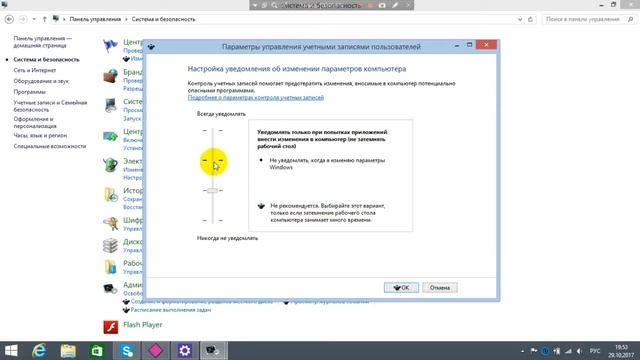640x360 pixels.
Task: Select the pencil tool in recorder bar
Action: point(395,5)
